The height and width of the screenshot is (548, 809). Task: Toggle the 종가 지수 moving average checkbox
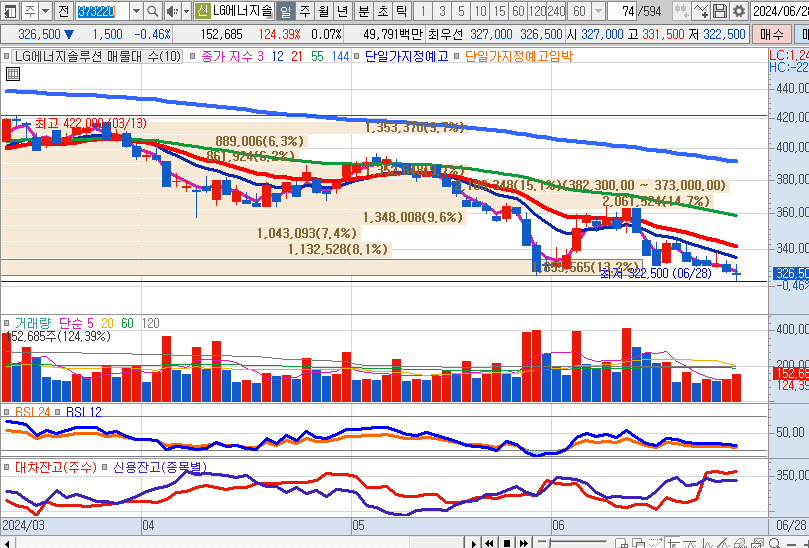[x=192, y=56]
